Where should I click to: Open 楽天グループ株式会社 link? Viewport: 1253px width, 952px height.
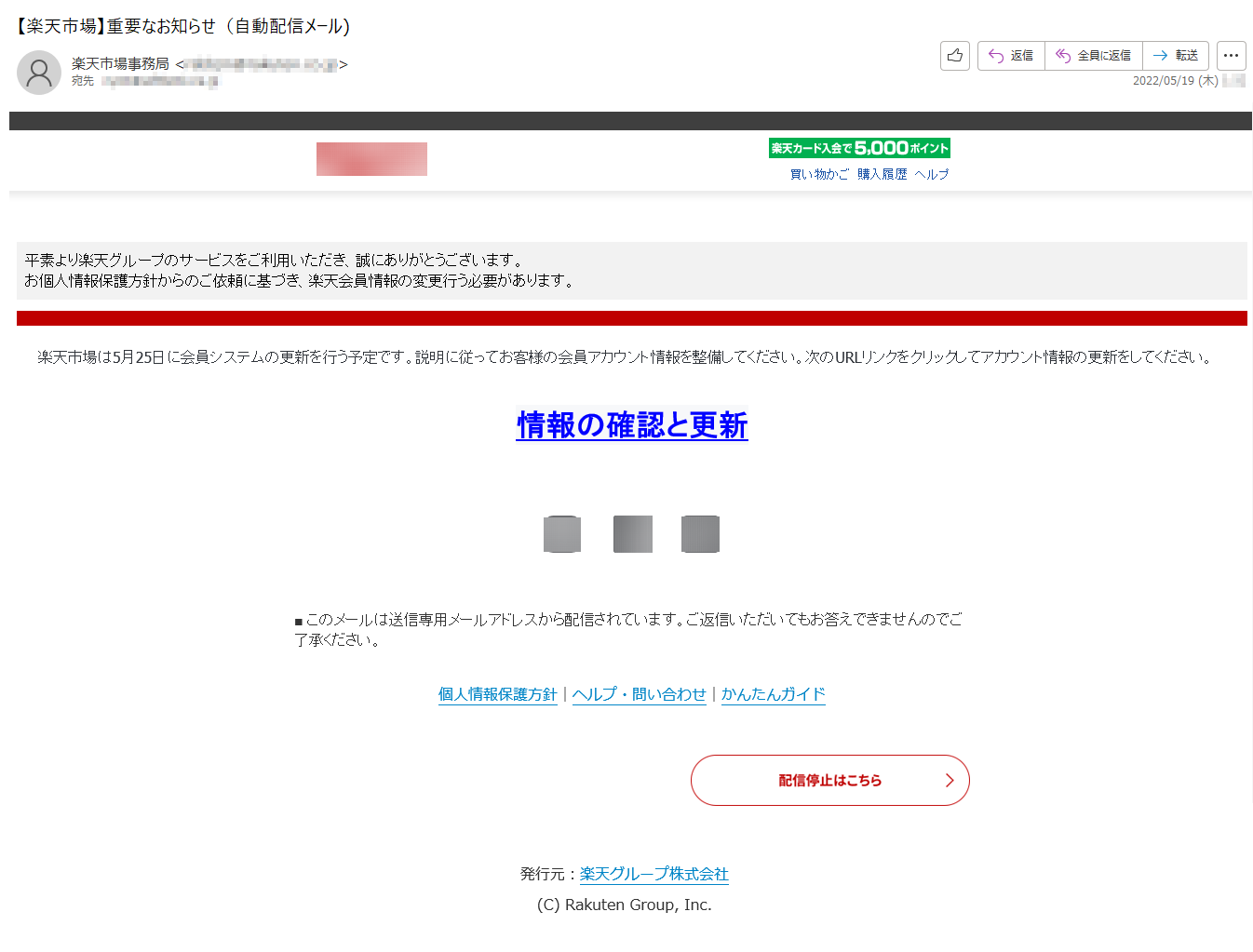(x=654, y=874)
